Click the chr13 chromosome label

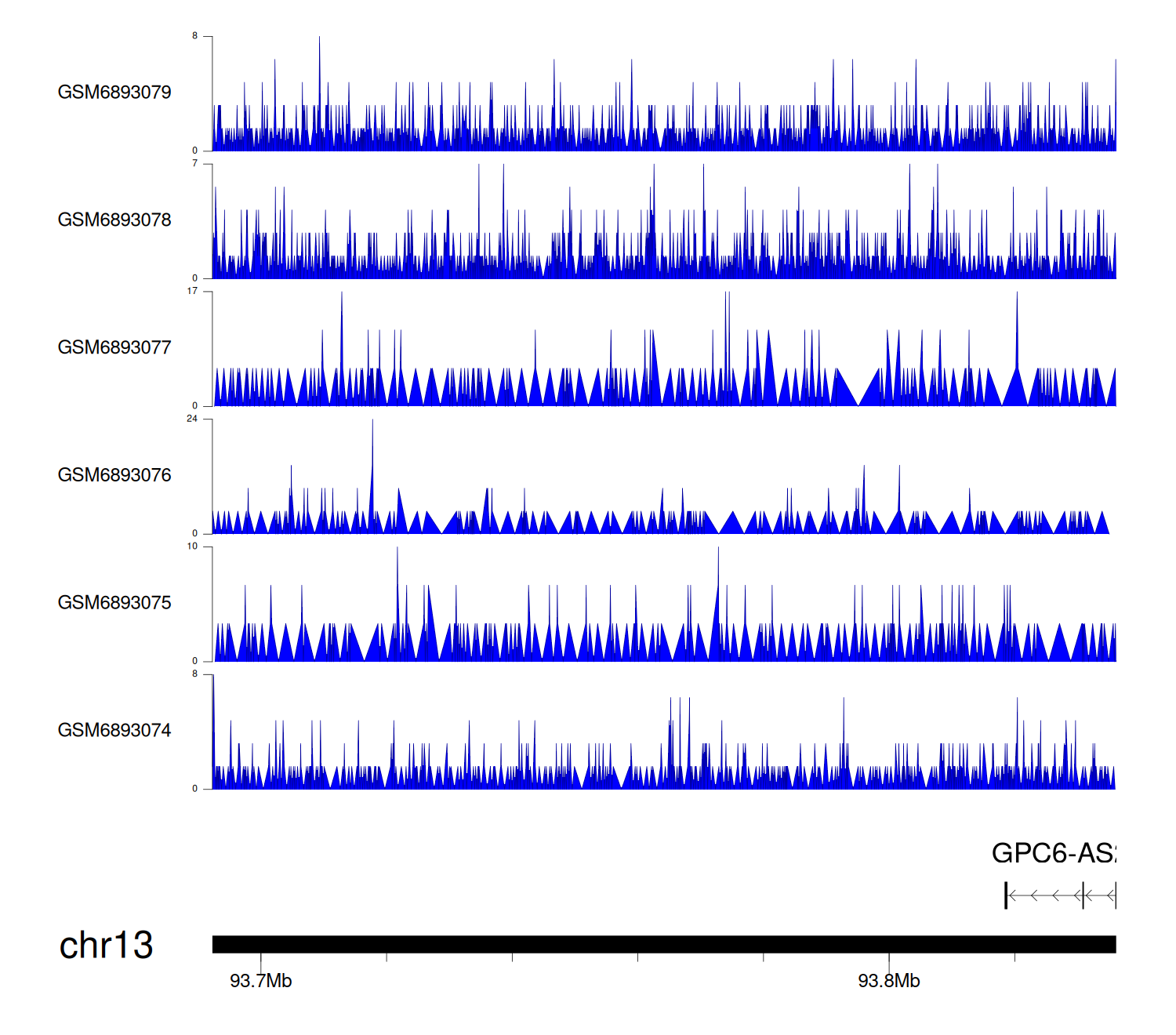tap(106, 946)
